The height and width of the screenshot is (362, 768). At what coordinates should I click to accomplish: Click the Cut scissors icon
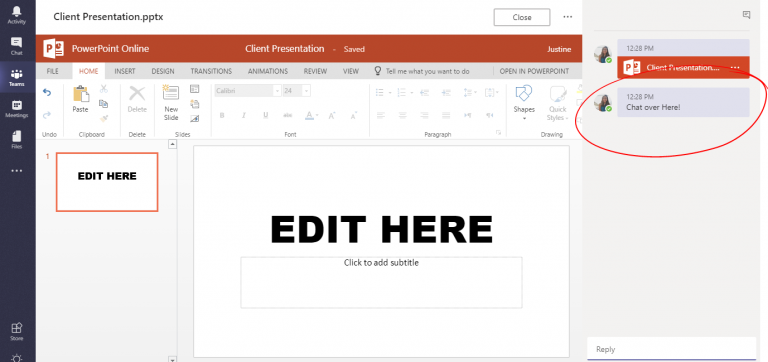tap(103, 89)
